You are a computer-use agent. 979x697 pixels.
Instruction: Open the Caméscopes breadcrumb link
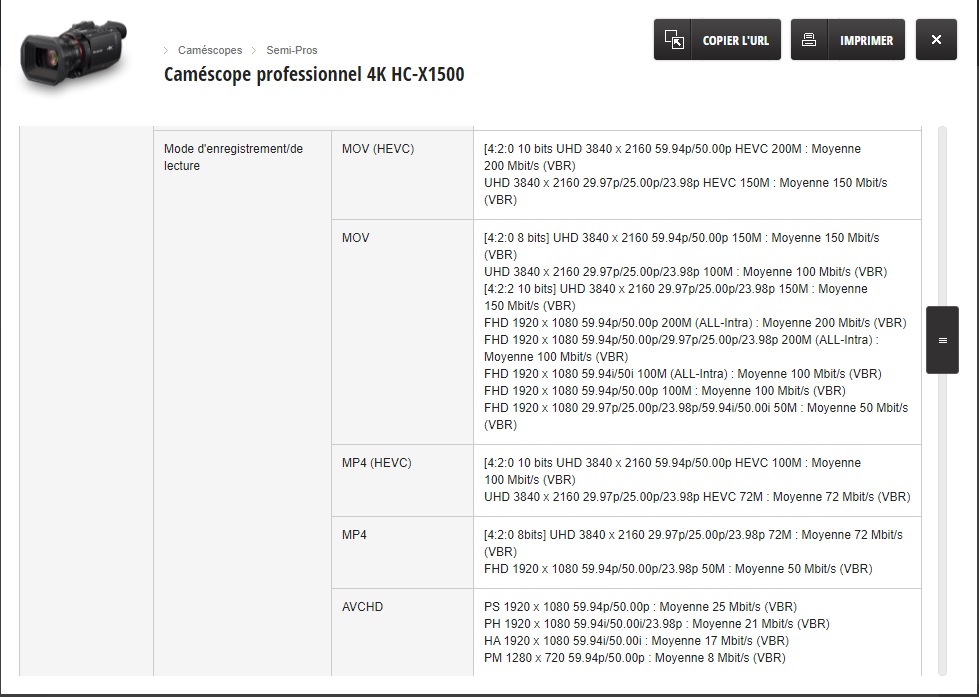(x=210, y=50)
